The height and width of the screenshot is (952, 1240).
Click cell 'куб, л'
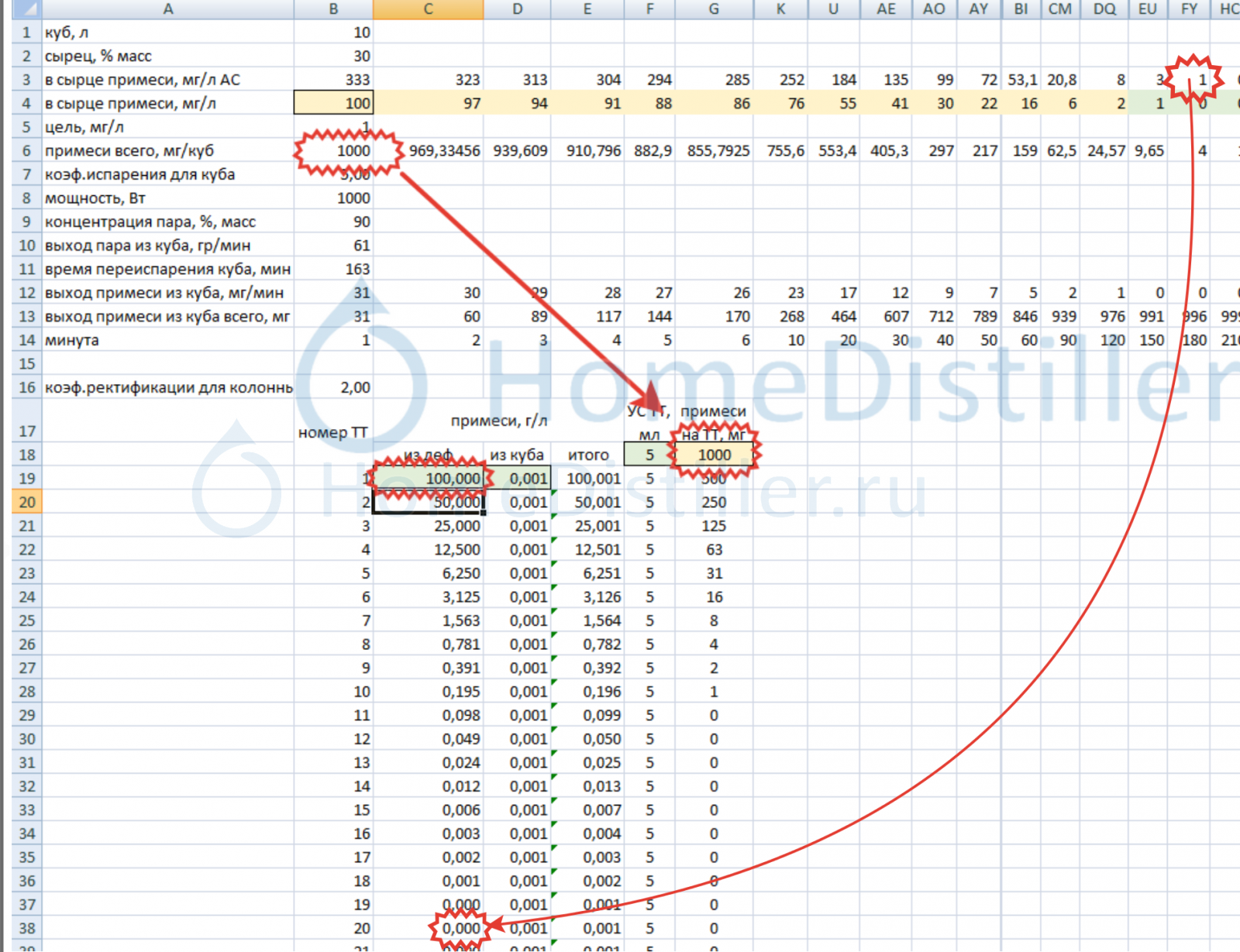click(x=168, y=33)
